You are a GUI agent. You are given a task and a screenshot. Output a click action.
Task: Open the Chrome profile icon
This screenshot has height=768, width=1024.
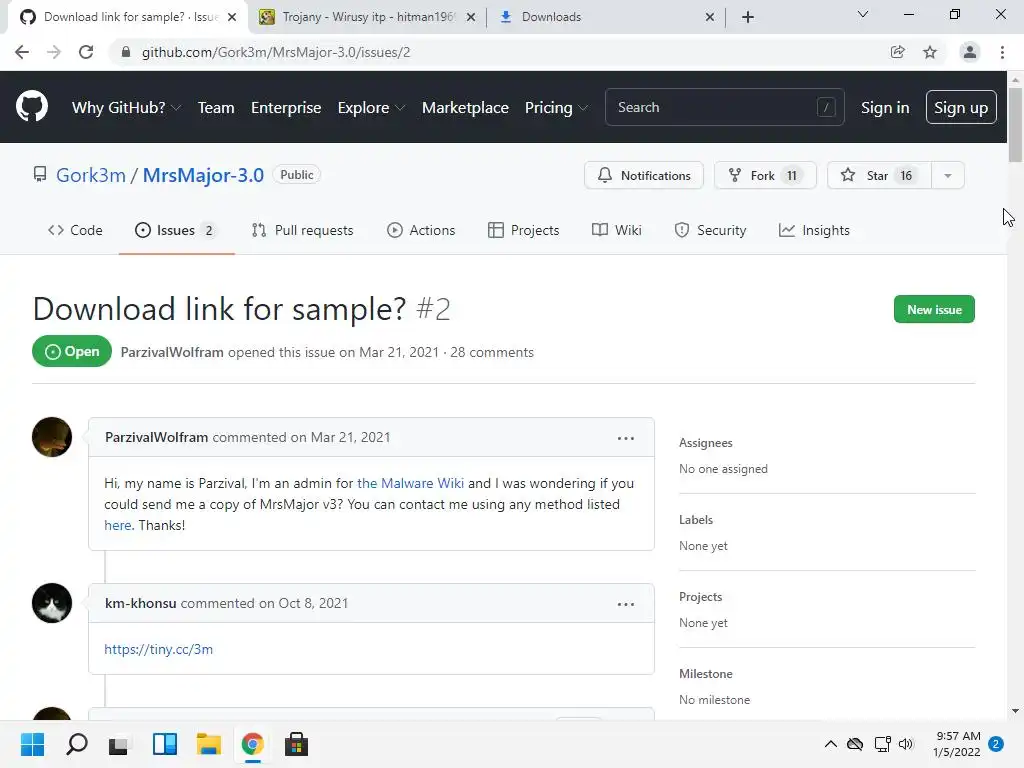click(970, 52)
